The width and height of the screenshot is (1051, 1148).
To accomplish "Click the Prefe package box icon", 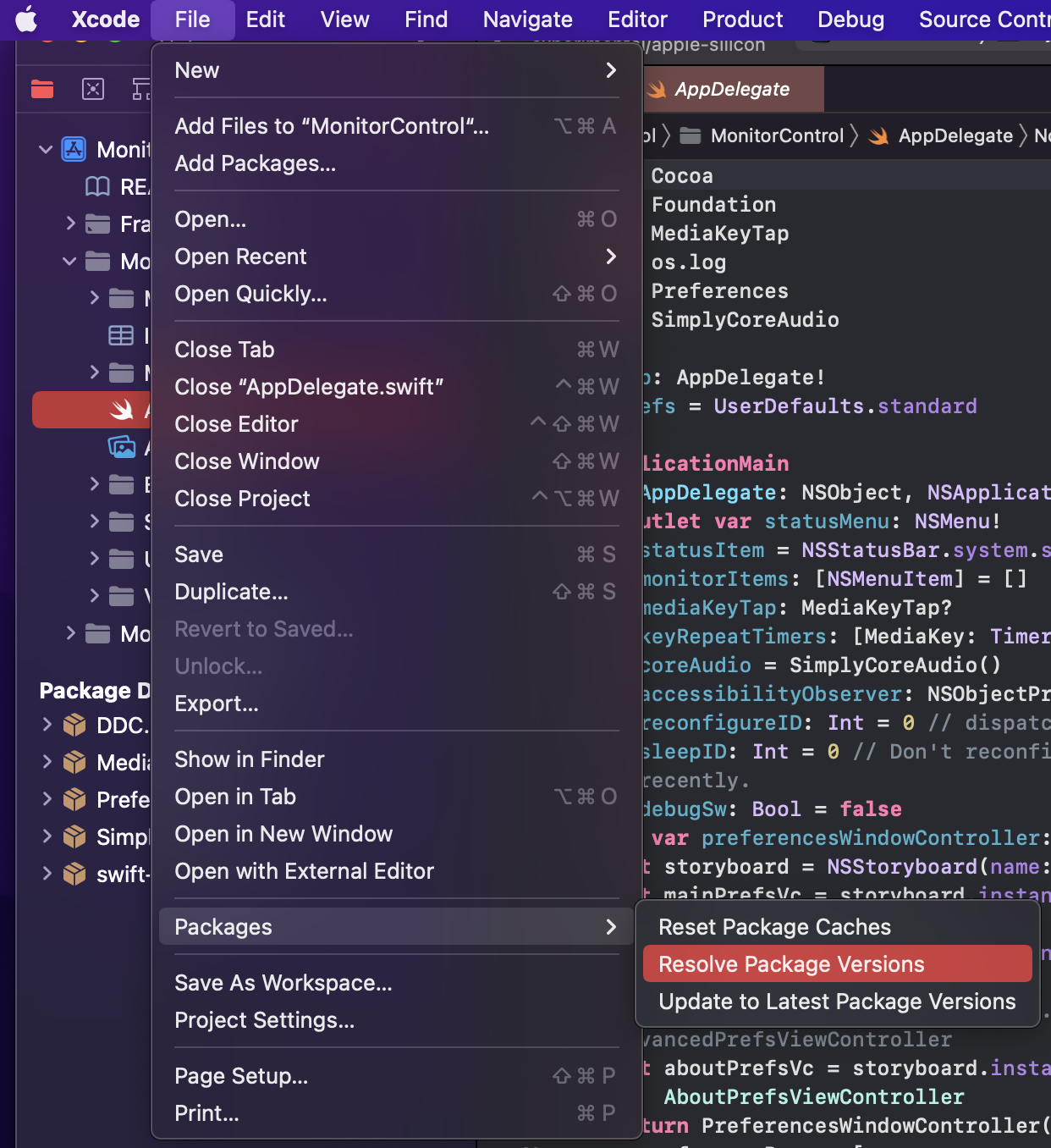I will coord(74,800).
